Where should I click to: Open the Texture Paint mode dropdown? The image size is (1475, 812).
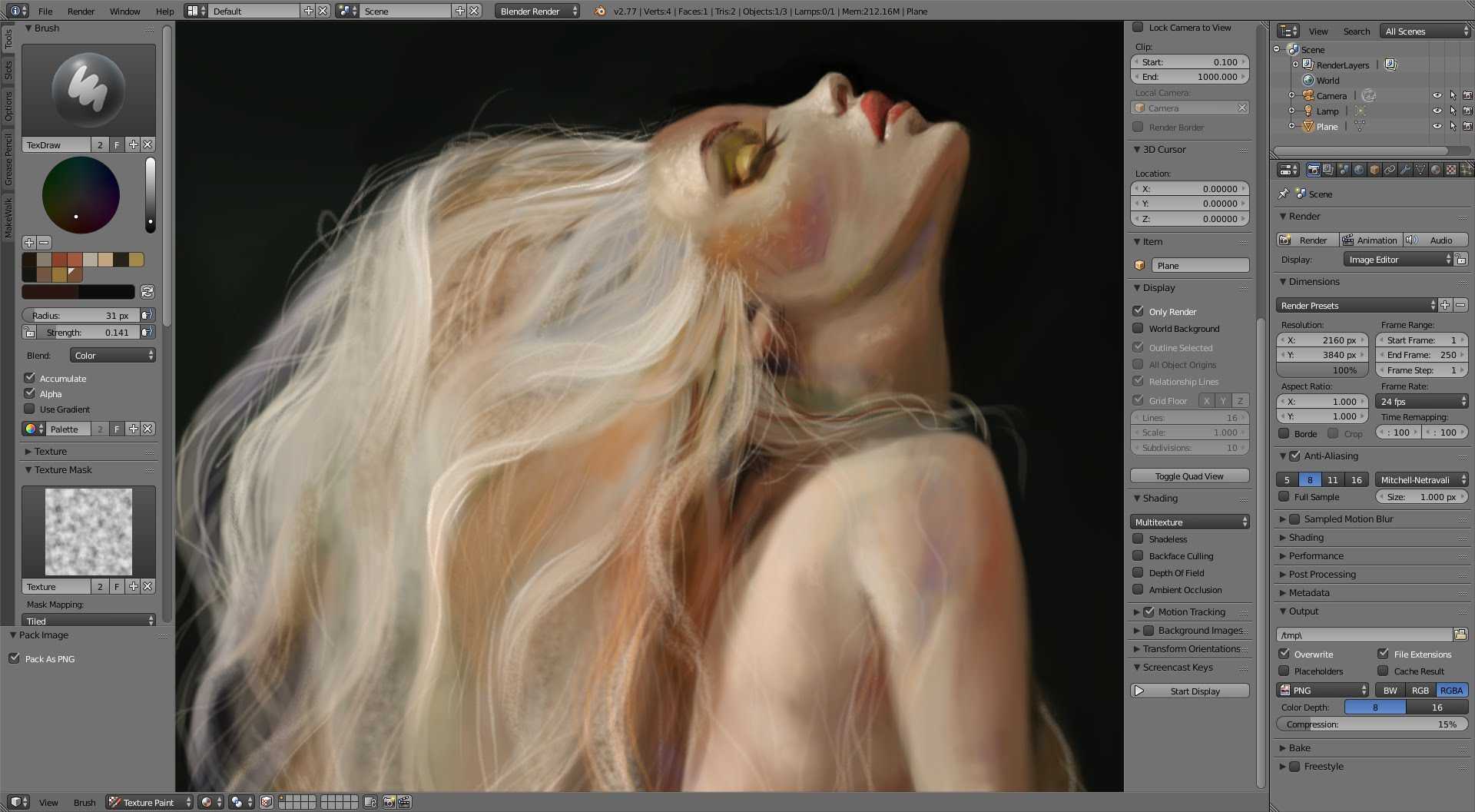(x=149, y=802)
